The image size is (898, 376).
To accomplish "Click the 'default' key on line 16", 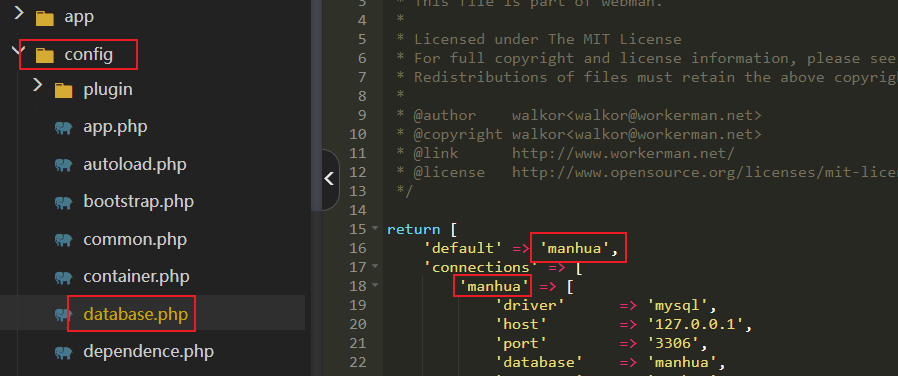I will pyautogui.click(x=463, y=248).
